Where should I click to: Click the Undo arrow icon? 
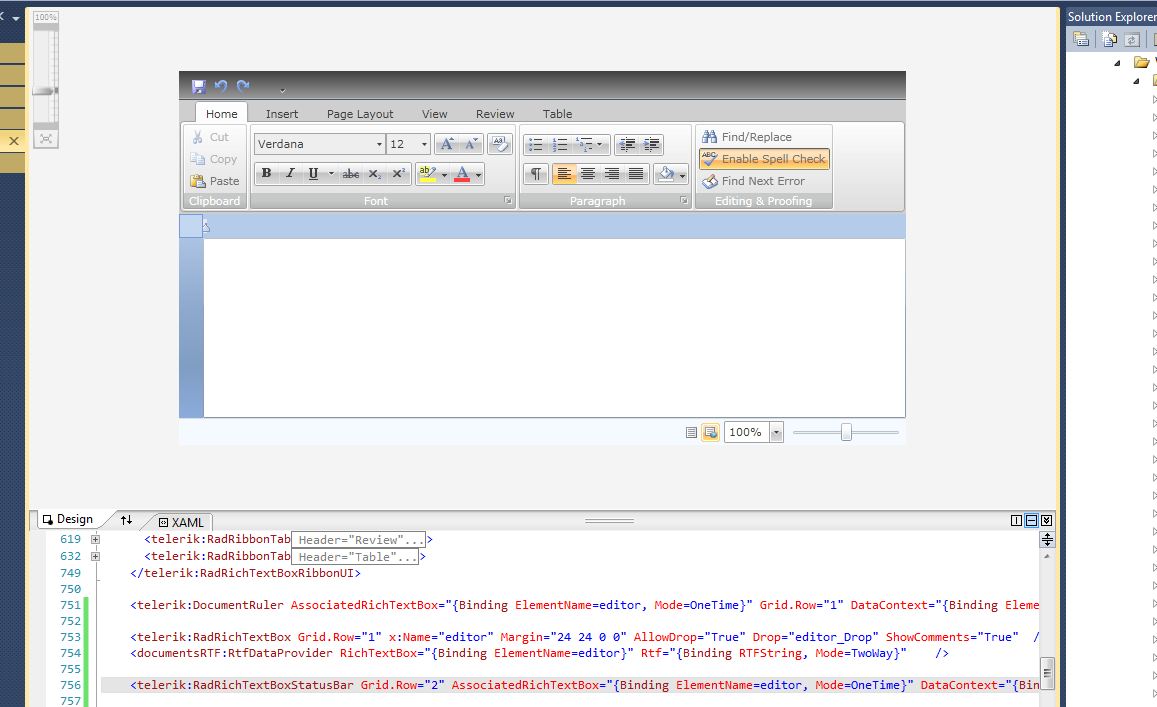click(220, 87)
